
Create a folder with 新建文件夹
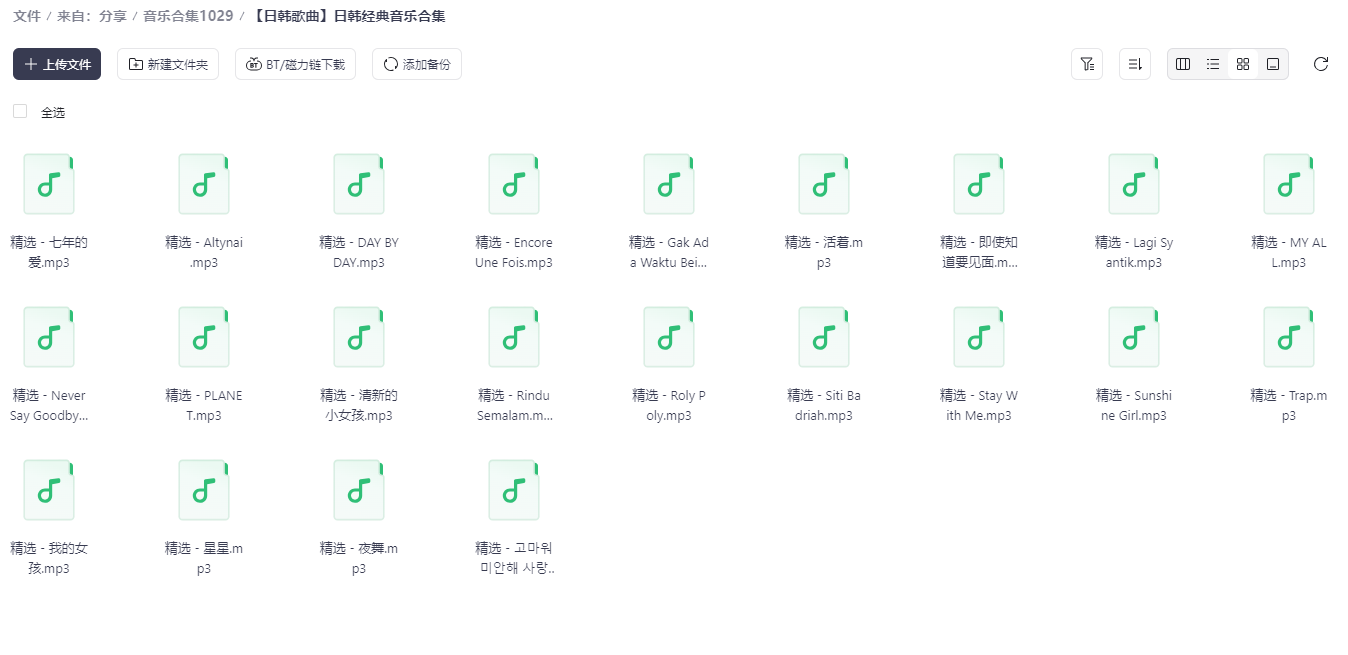click(167, 64)
